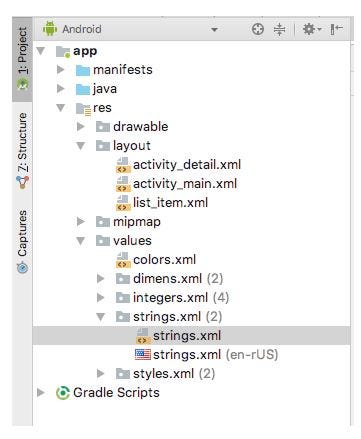Screen dimensions: 361x439
Task: Click the Android view name in header
Action: [82, 29]
